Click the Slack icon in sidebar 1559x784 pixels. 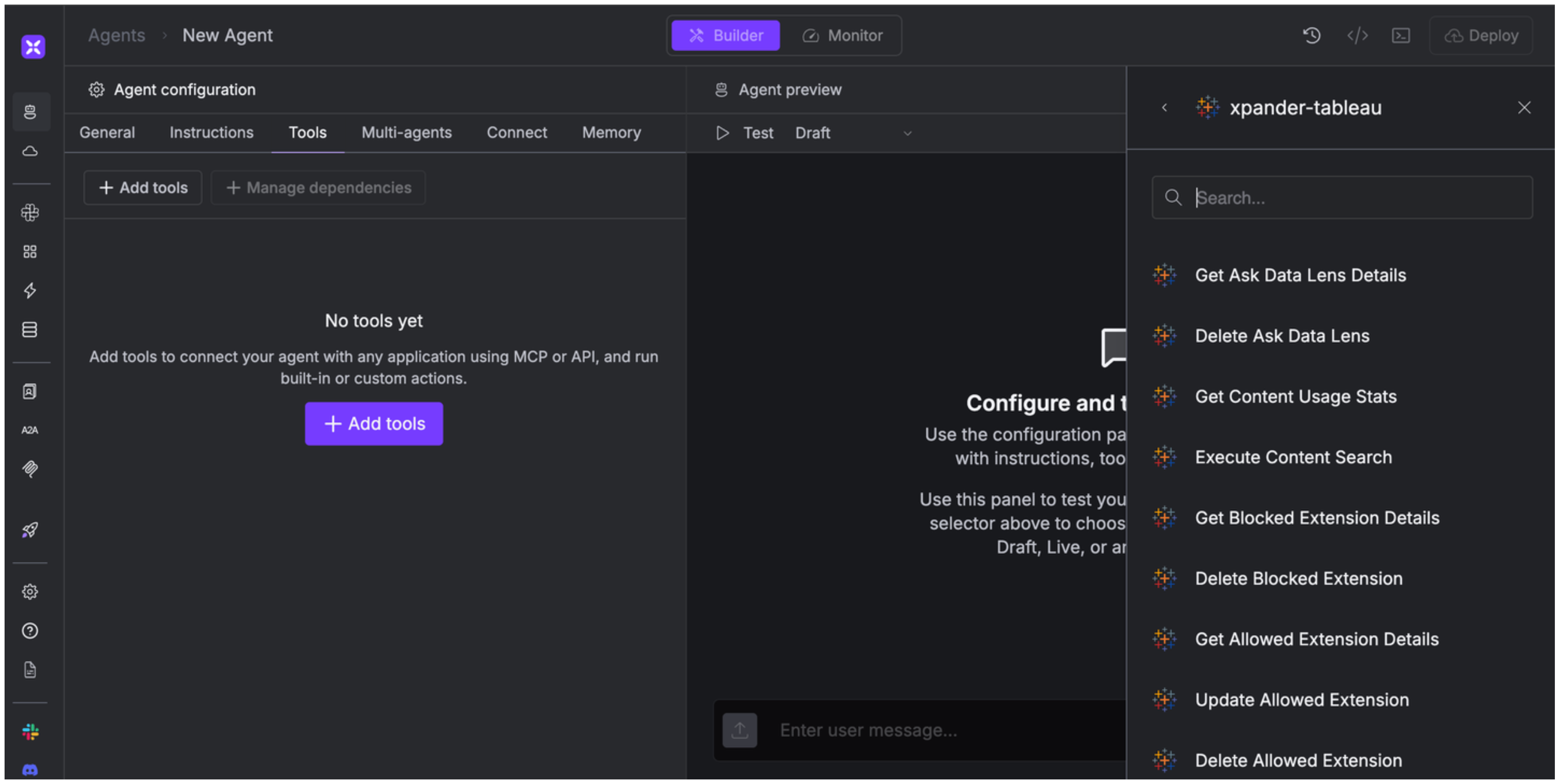(x=30, y=732)
